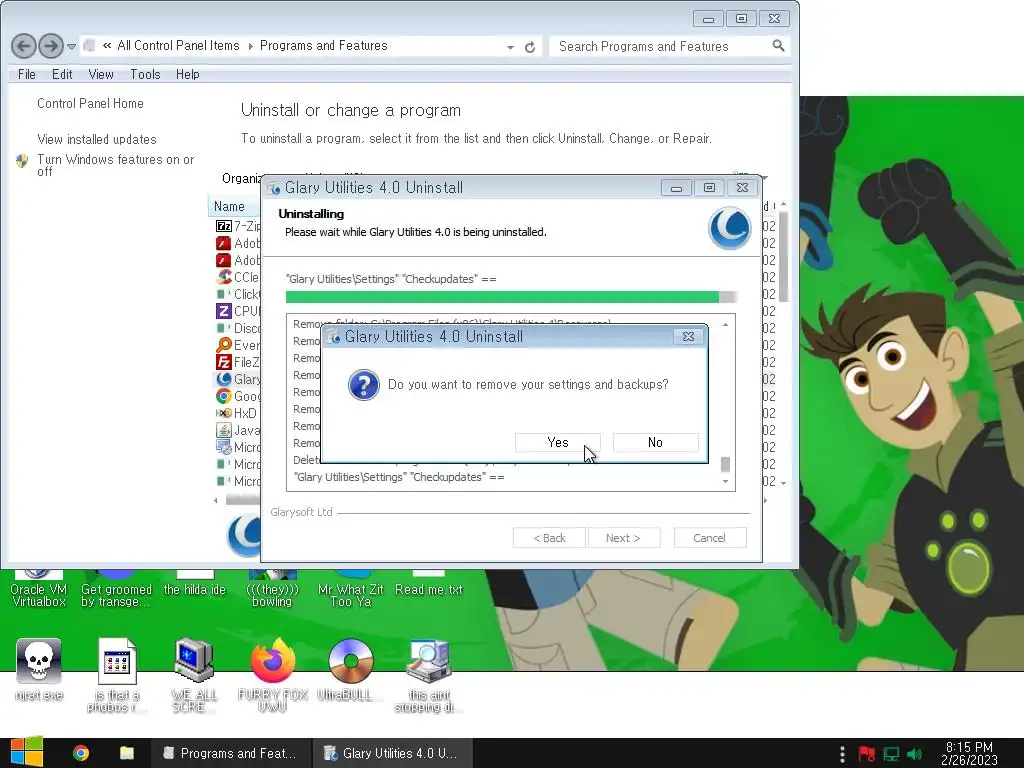This screenshot has height=768, width=1024.
Task: Click the Windows Start button
Action: point(26,753)
